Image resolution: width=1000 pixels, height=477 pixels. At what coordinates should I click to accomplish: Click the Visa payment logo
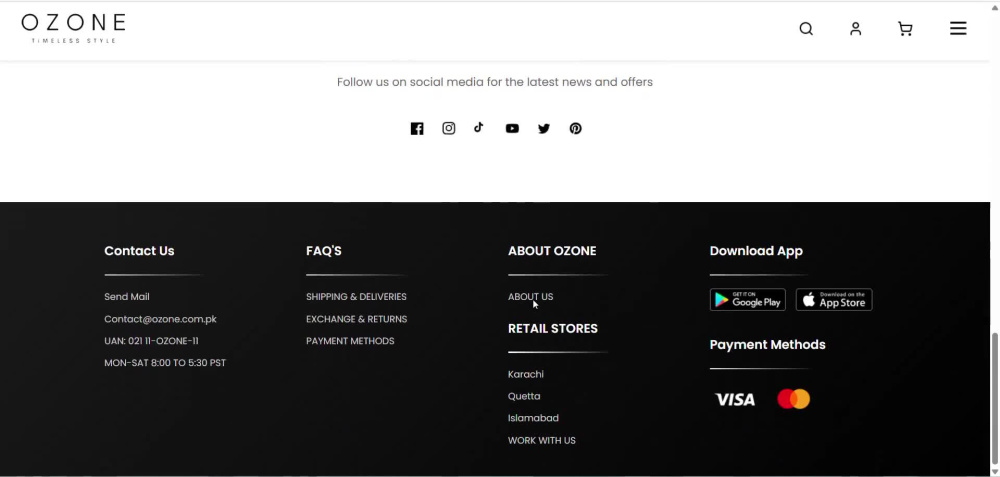pyautogui.click(x=735, y=400)
